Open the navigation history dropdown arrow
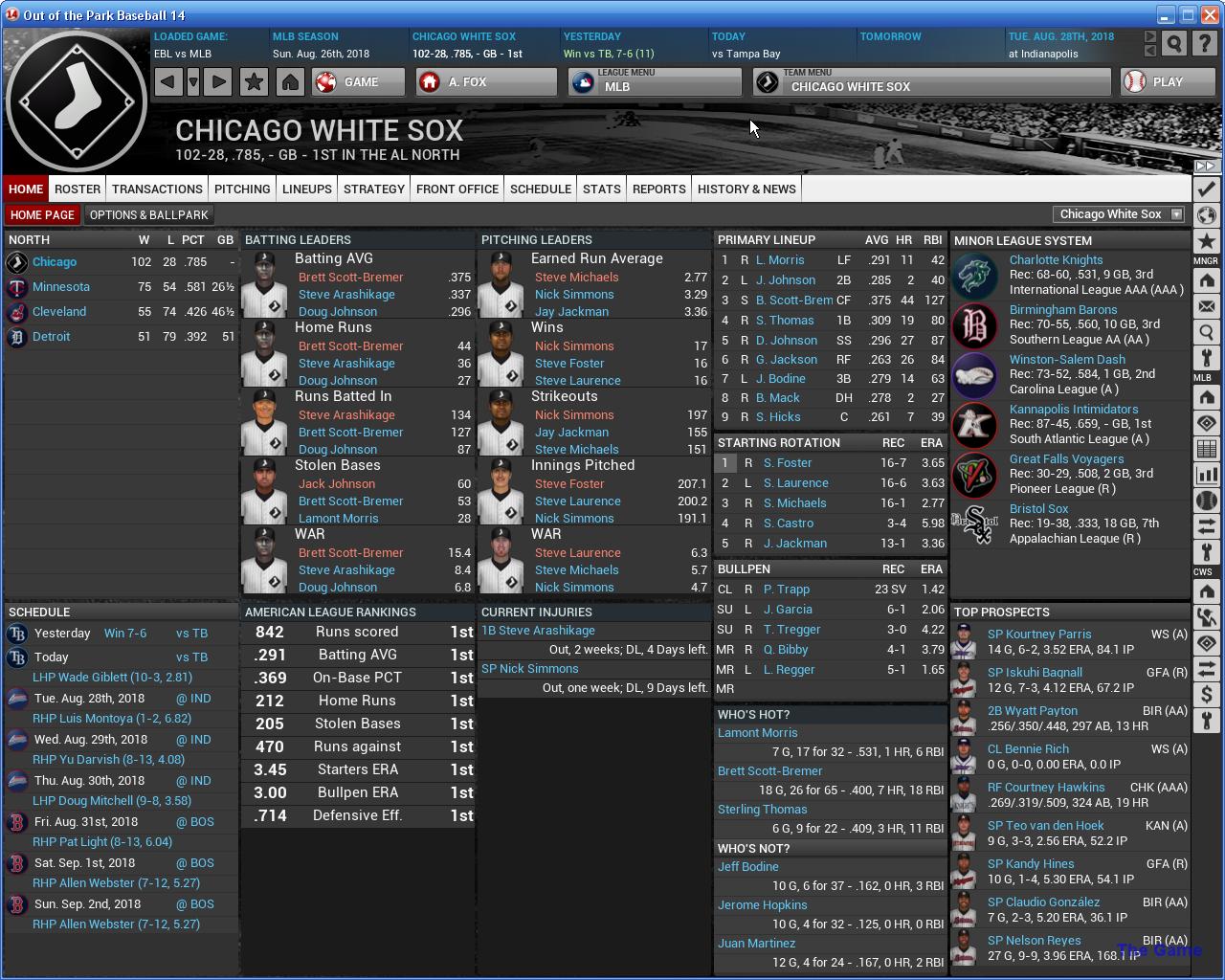Viewport: 1225px width, 980px height. pyautogui.click(x=193, y=82)
